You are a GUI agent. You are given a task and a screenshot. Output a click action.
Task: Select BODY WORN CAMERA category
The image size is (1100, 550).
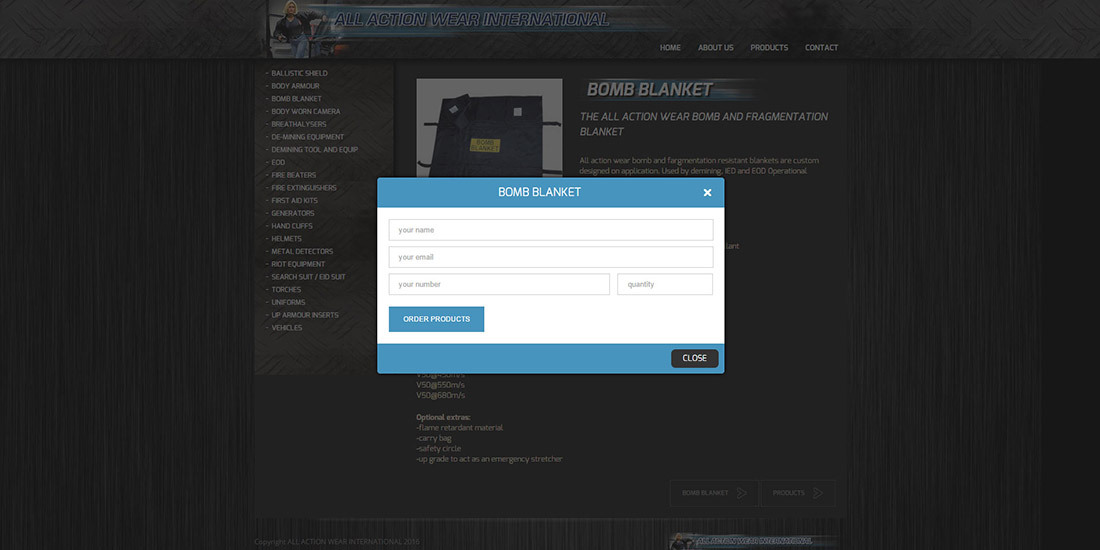[306, 112]
